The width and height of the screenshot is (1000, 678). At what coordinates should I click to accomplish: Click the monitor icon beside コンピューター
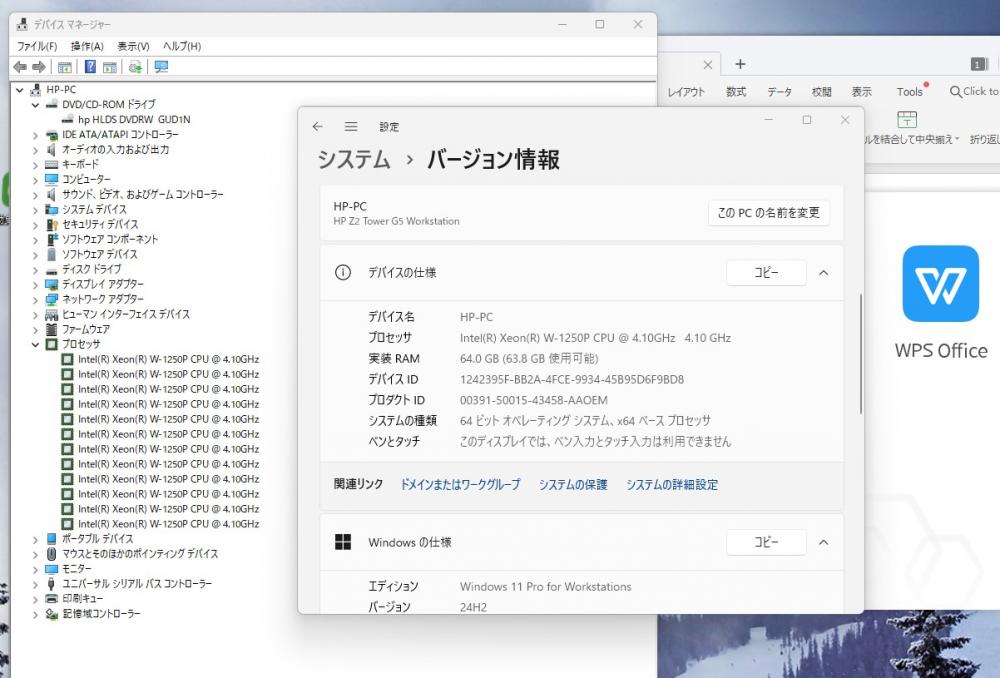52,179
